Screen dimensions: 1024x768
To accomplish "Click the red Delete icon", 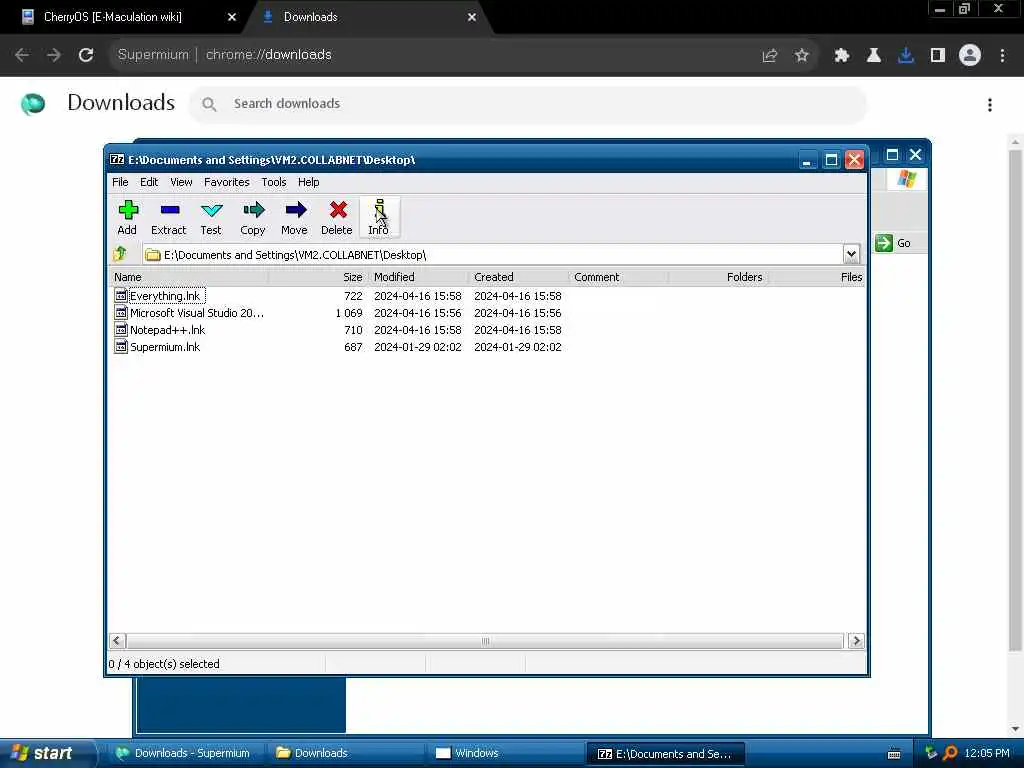I will pyautogui.click(x=337, y=217).
